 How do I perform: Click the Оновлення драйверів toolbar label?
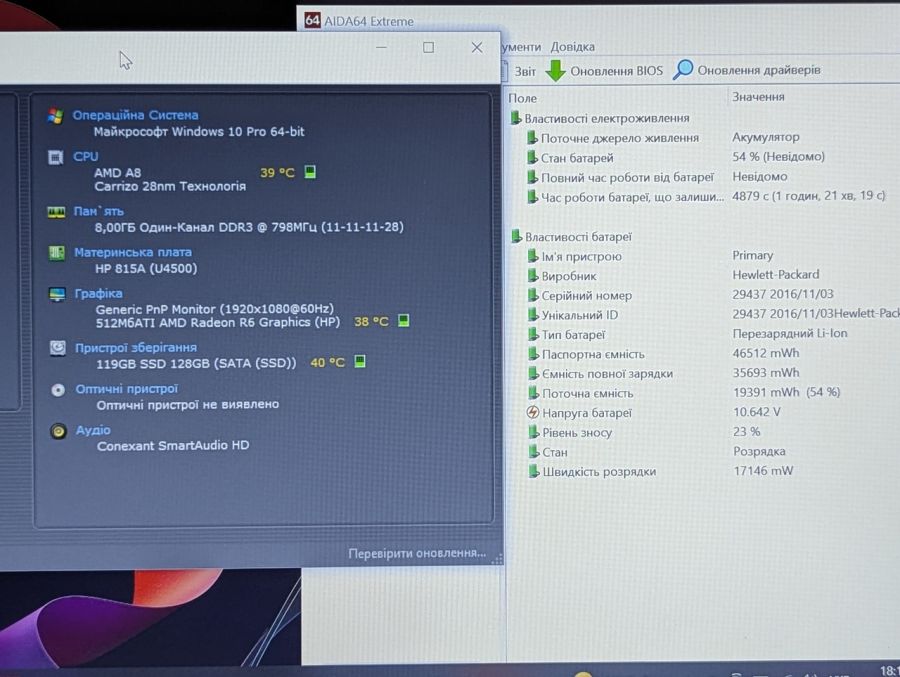pyautogui.click(x=759, y=69)
